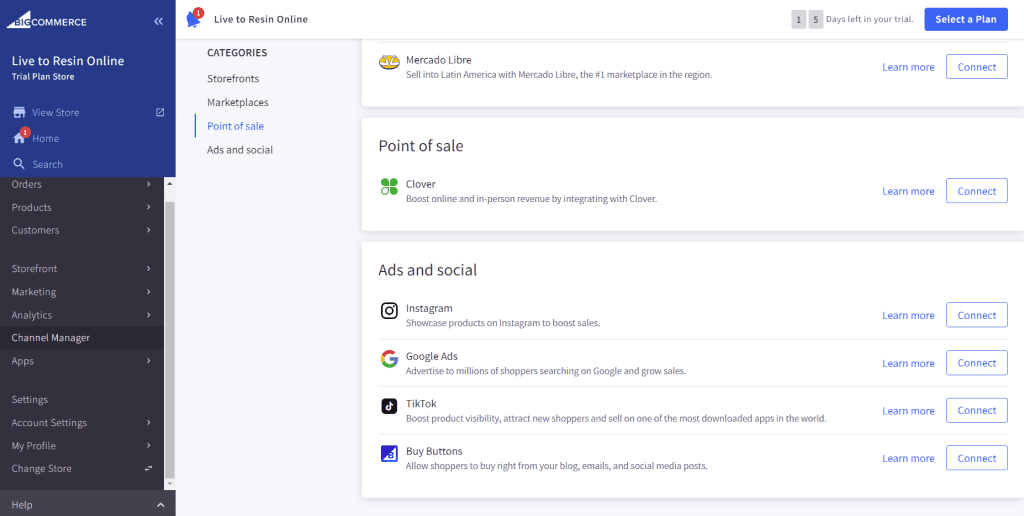Connect the Buy Buttons channel

[977, 458]
